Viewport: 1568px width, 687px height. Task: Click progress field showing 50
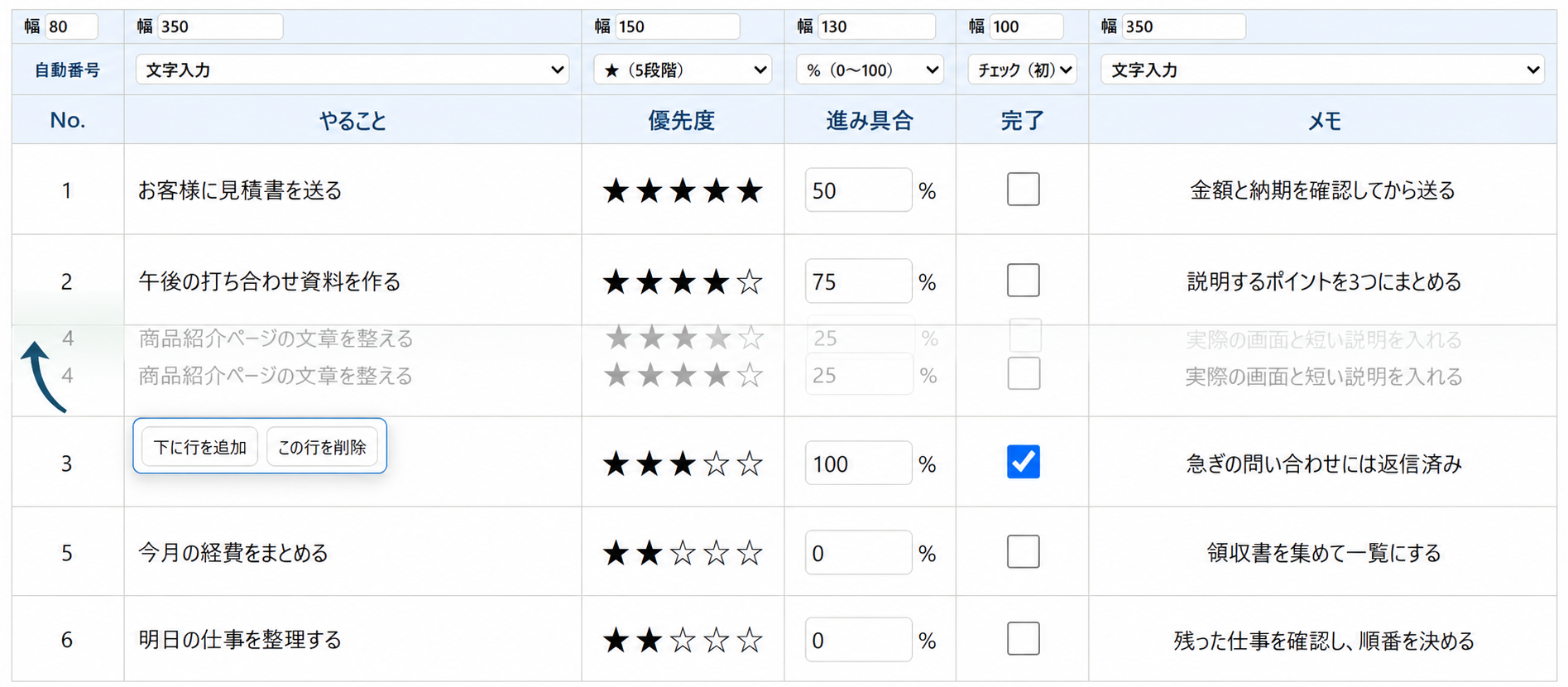point(858,190)
